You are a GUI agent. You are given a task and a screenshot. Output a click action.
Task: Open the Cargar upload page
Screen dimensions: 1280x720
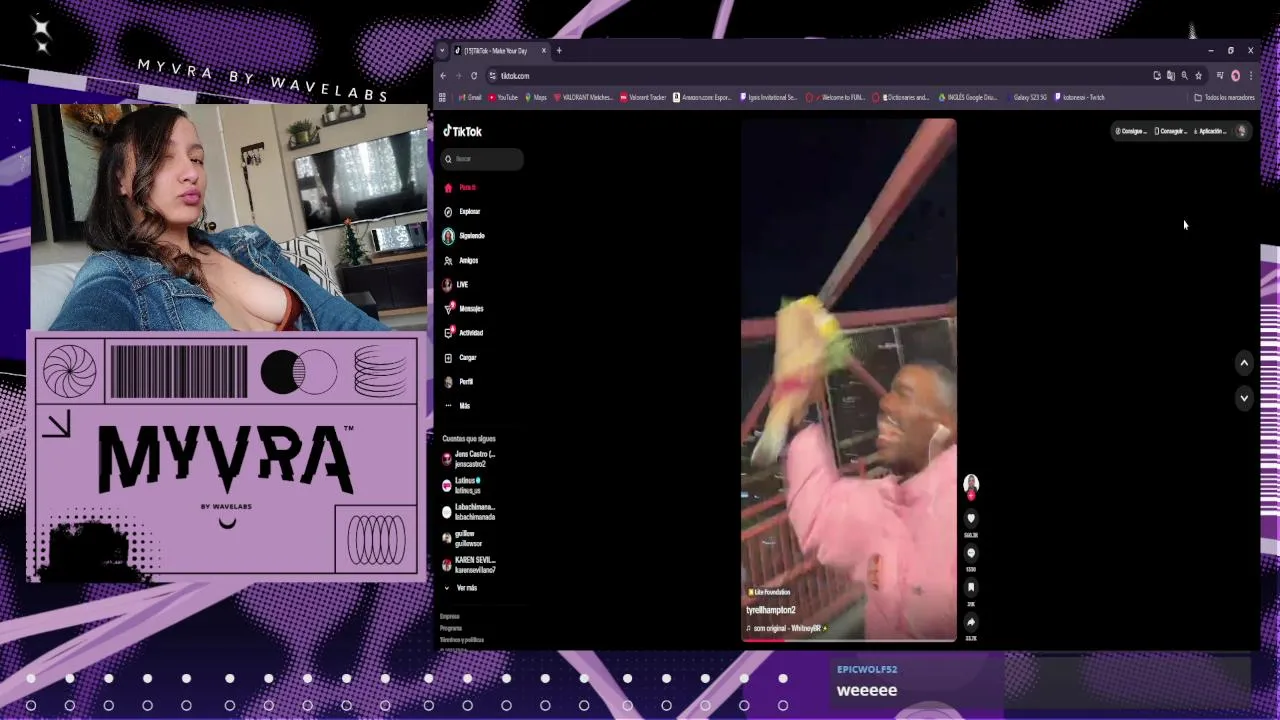(x=460, y=357)
